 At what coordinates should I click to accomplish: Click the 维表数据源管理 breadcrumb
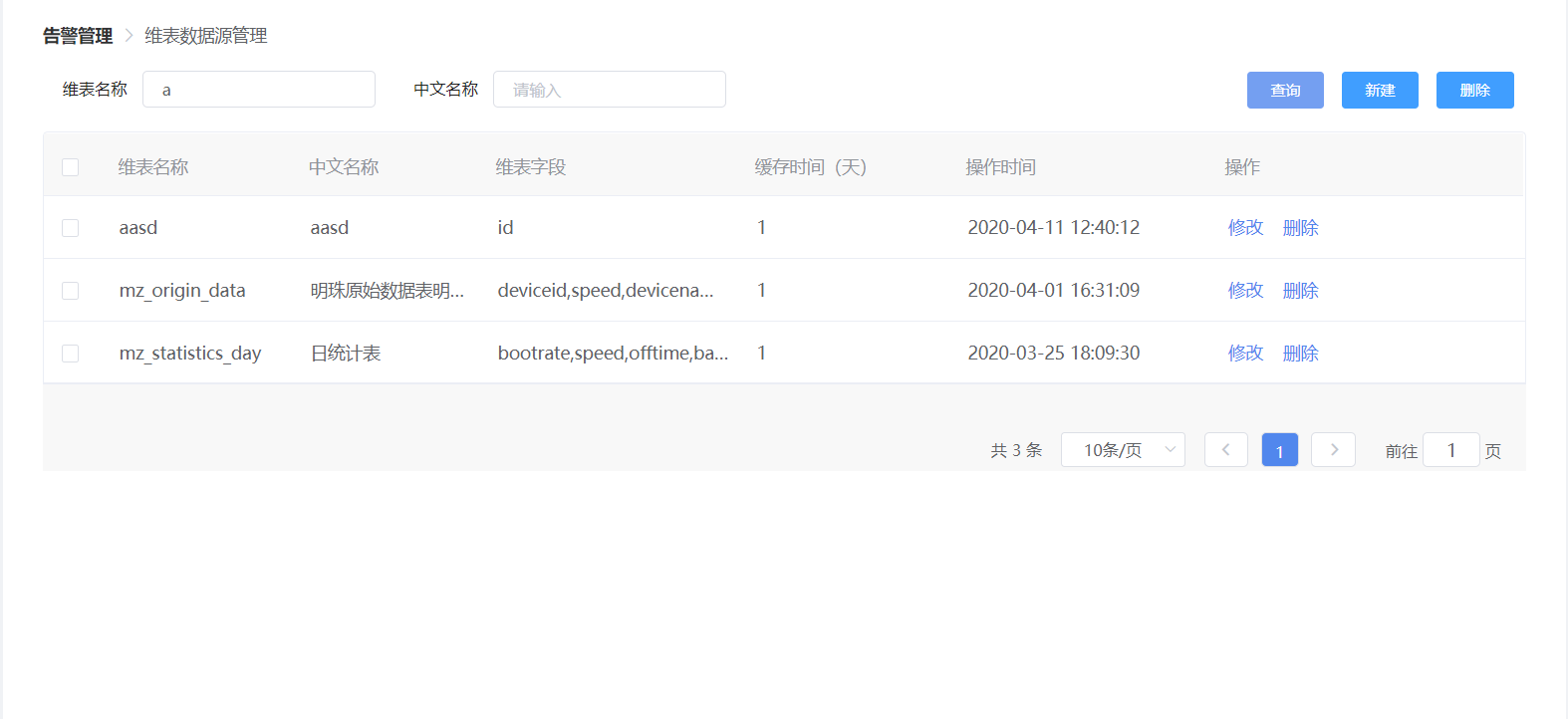(205, 36)
